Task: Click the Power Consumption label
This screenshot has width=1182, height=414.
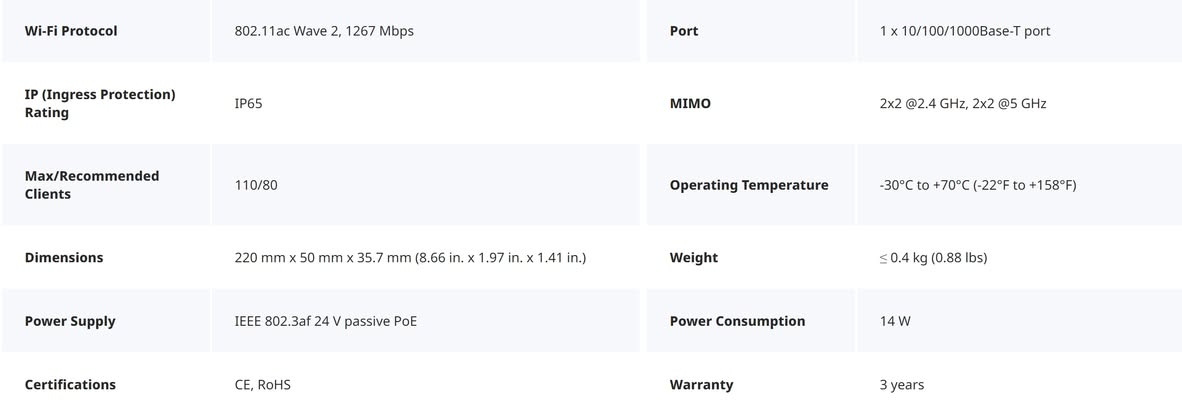Action: point(737,321)
